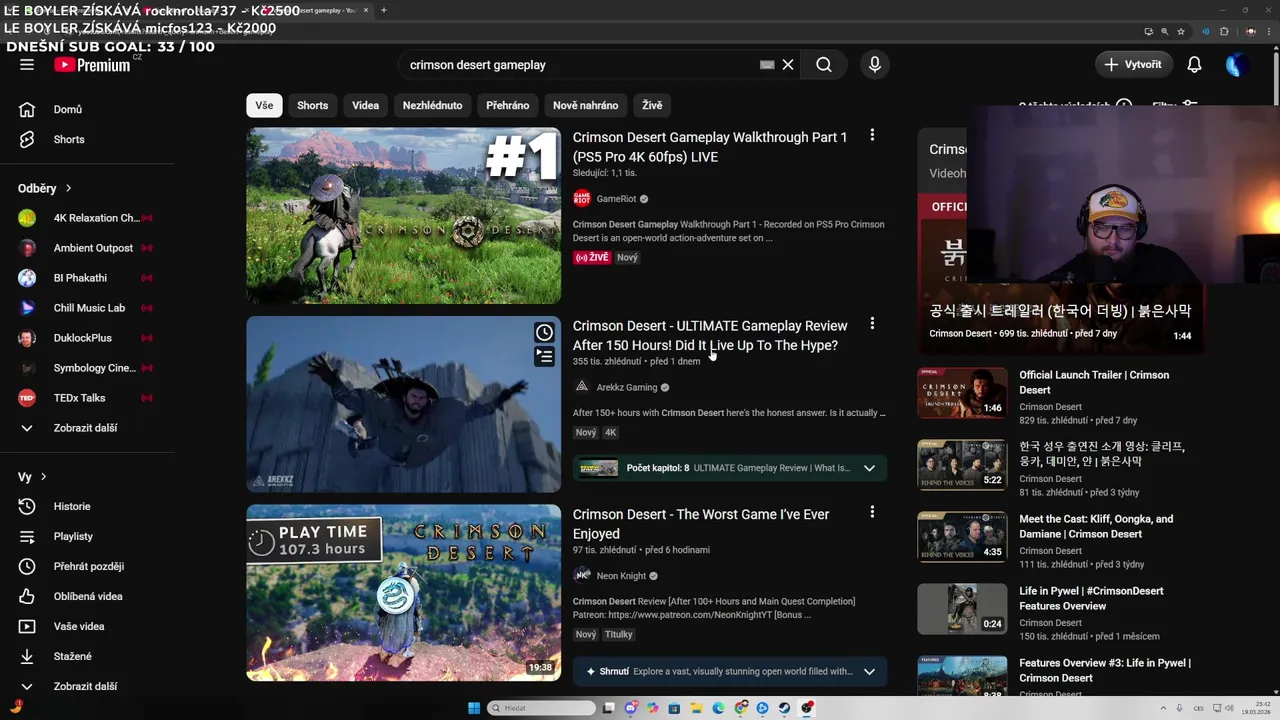Open more options for Arekkz Gaming video
The image size is (1280, 720).
click(872, 323)
